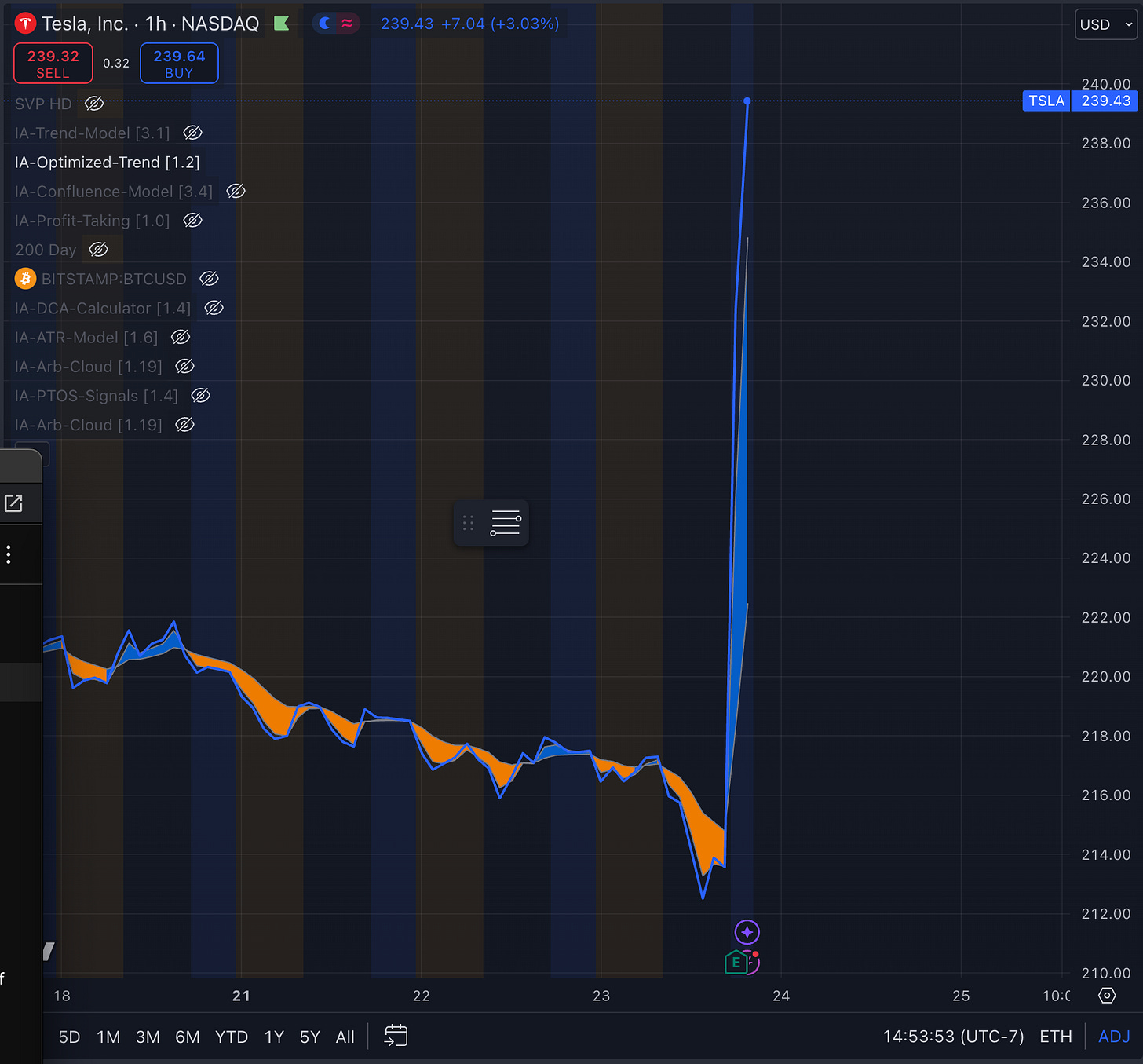Viewport: 1143px width, 1064px height.
Task: Toggle the ADJ adjustment button
Action: 1114,1037
